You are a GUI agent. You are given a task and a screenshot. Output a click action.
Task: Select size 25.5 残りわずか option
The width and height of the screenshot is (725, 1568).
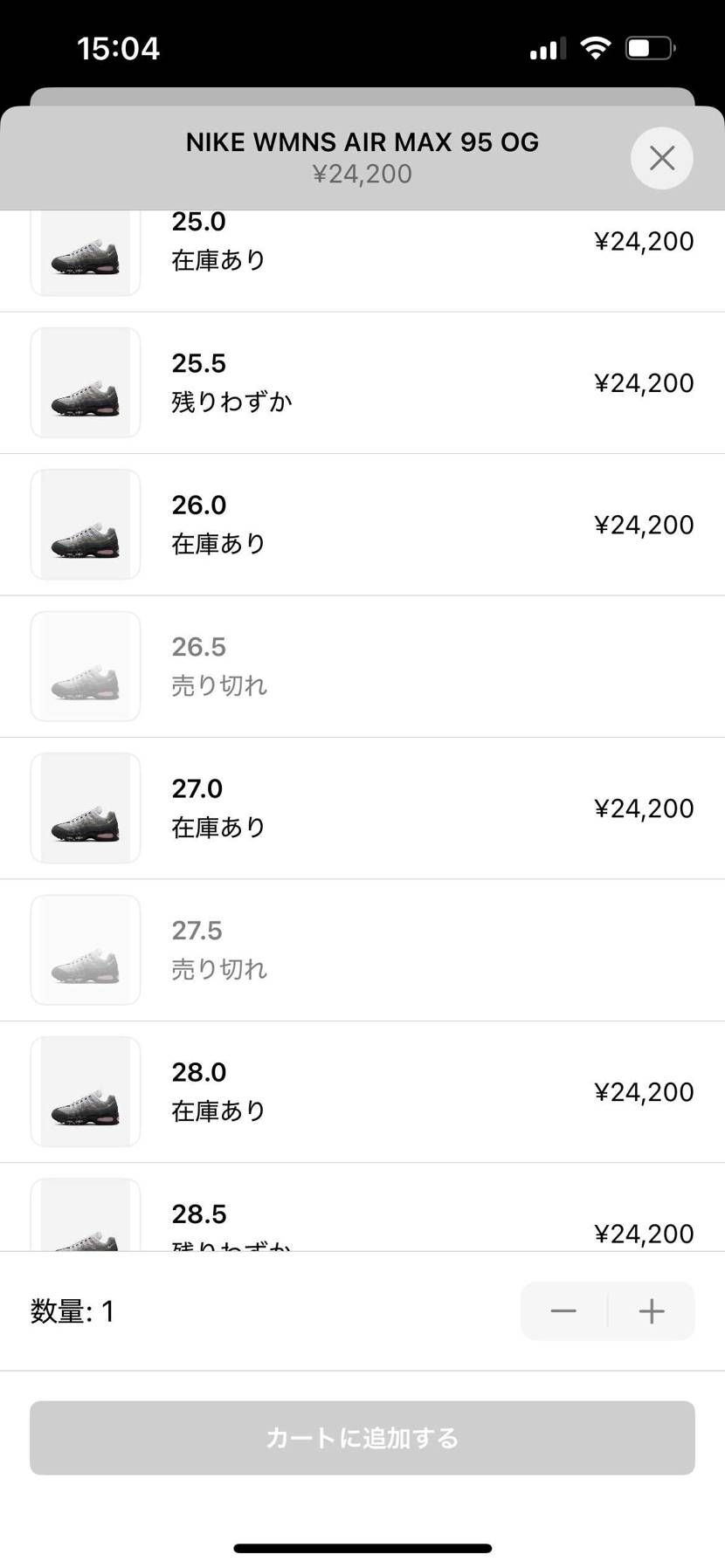(362, 382)
